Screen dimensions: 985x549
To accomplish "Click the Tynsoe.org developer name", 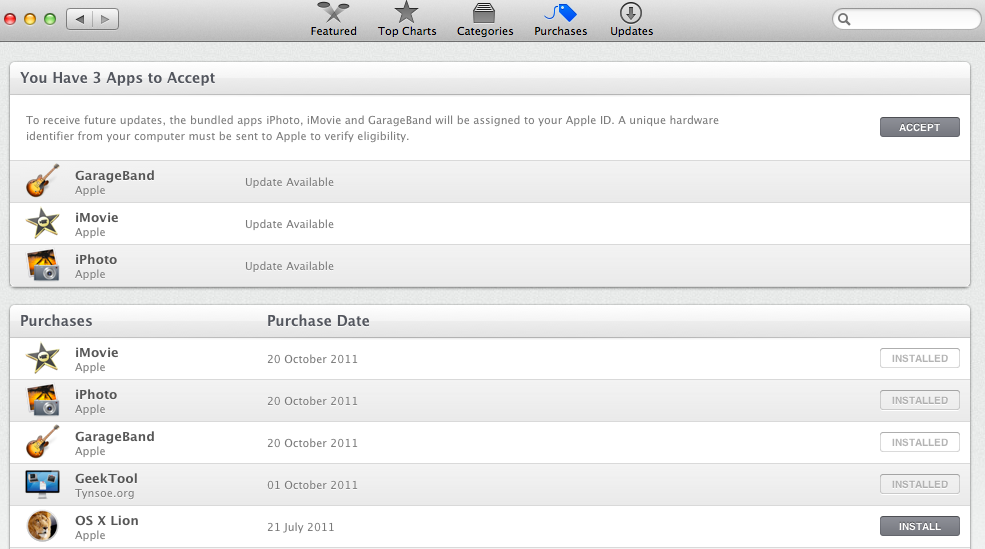I will click(x=104, y=493).
